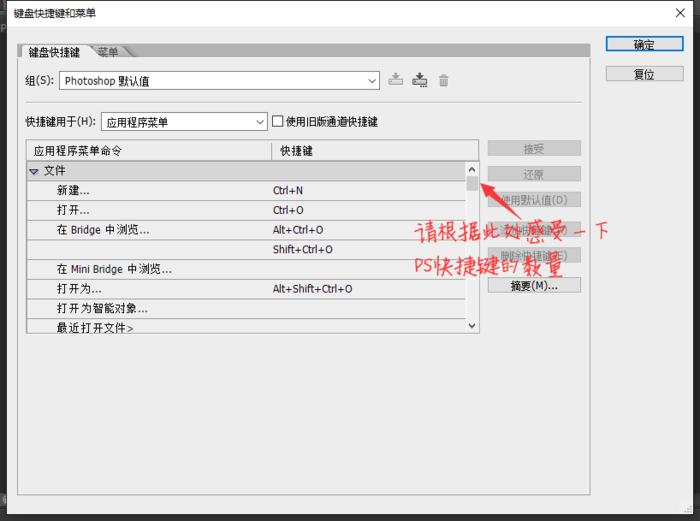This screenshot has width=700, height=521.
Task: Click the 复位 button
Action: (644, 74)
